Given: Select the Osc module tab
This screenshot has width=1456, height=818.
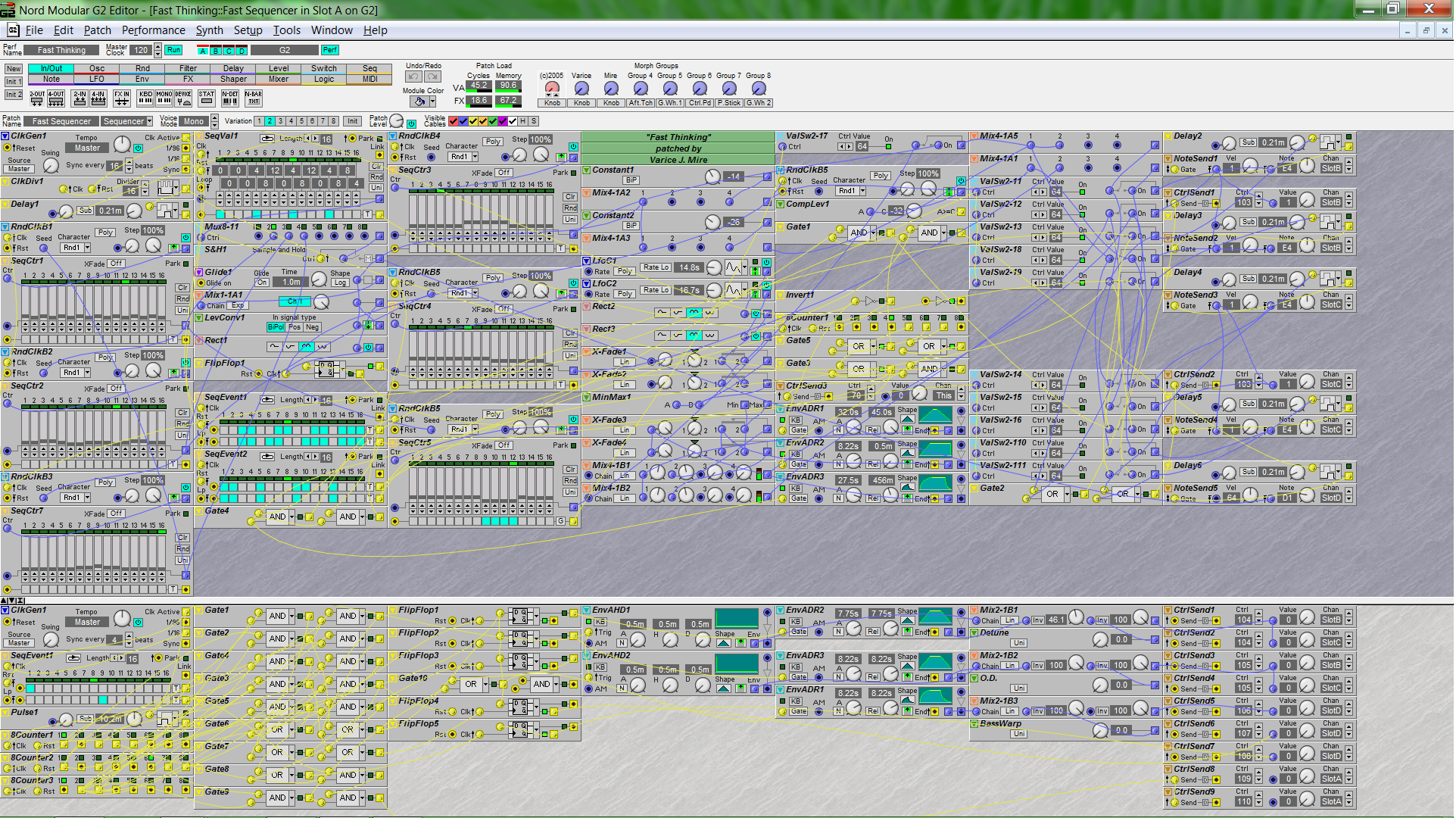Looking at the screenshot, I should pyautogui.click(x=97, y=68).
